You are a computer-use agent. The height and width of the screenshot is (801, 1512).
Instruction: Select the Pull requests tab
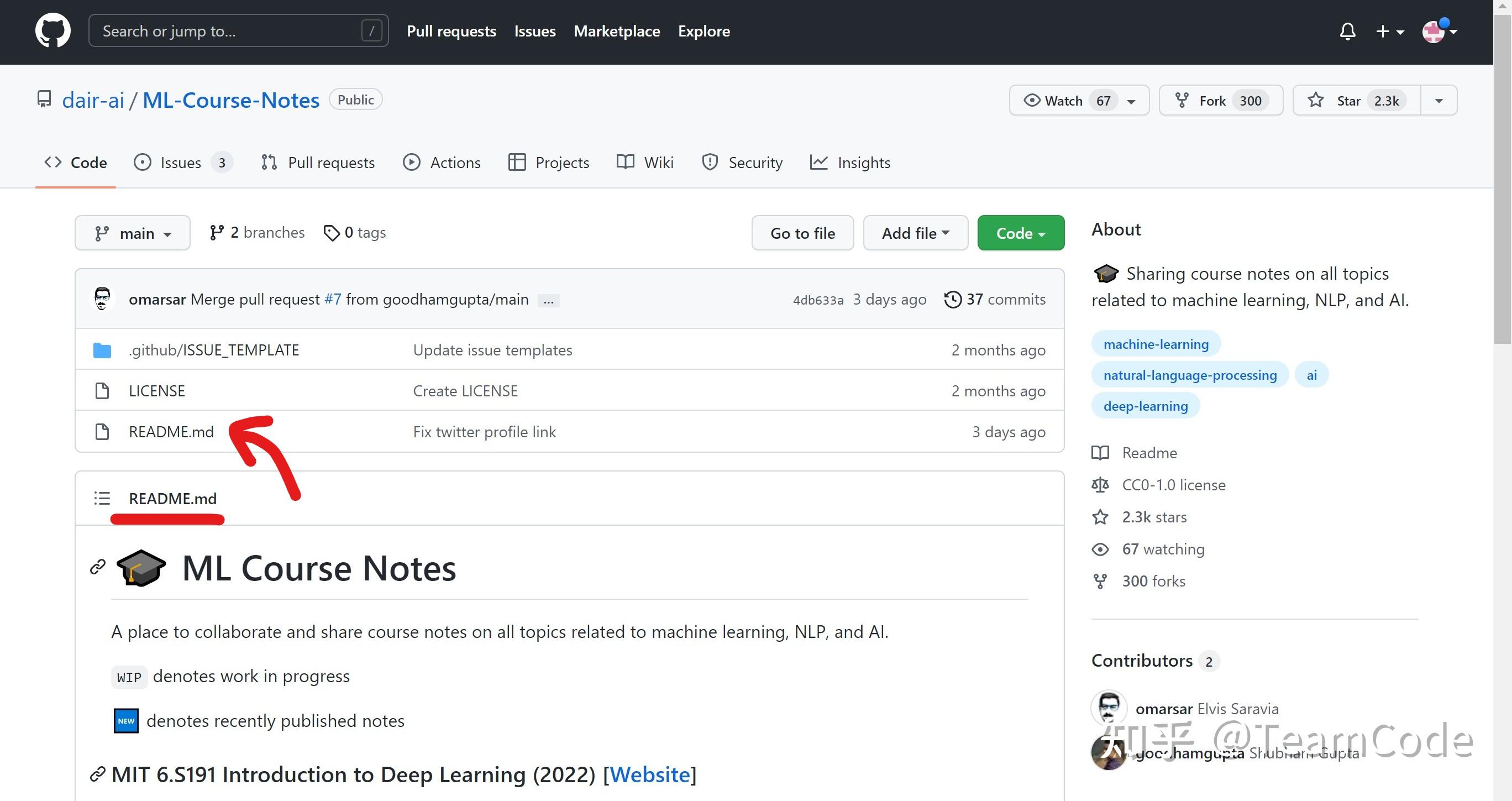coord(318,162)
